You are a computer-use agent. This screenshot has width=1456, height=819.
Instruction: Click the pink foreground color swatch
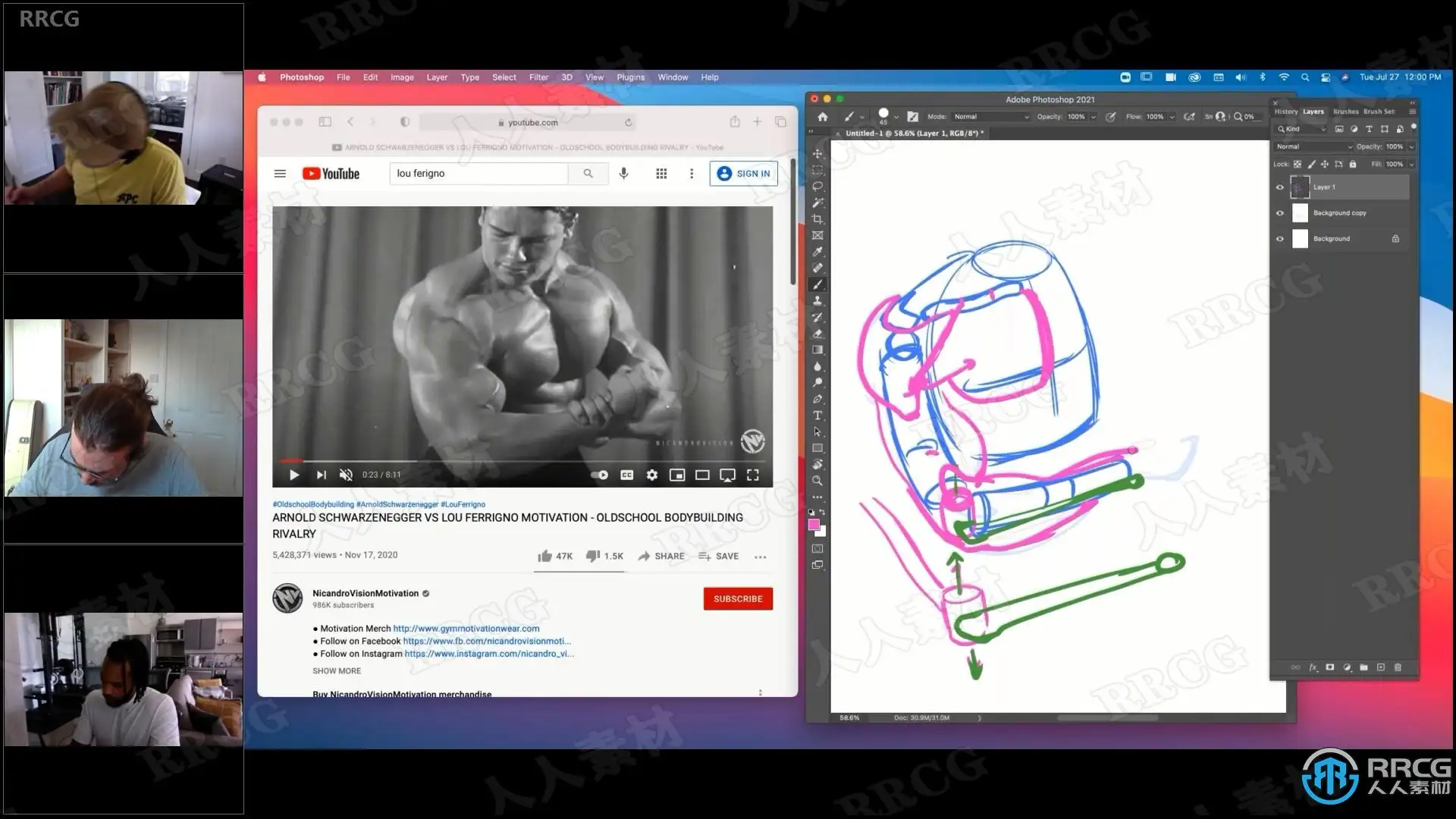[x=814, y=525]
